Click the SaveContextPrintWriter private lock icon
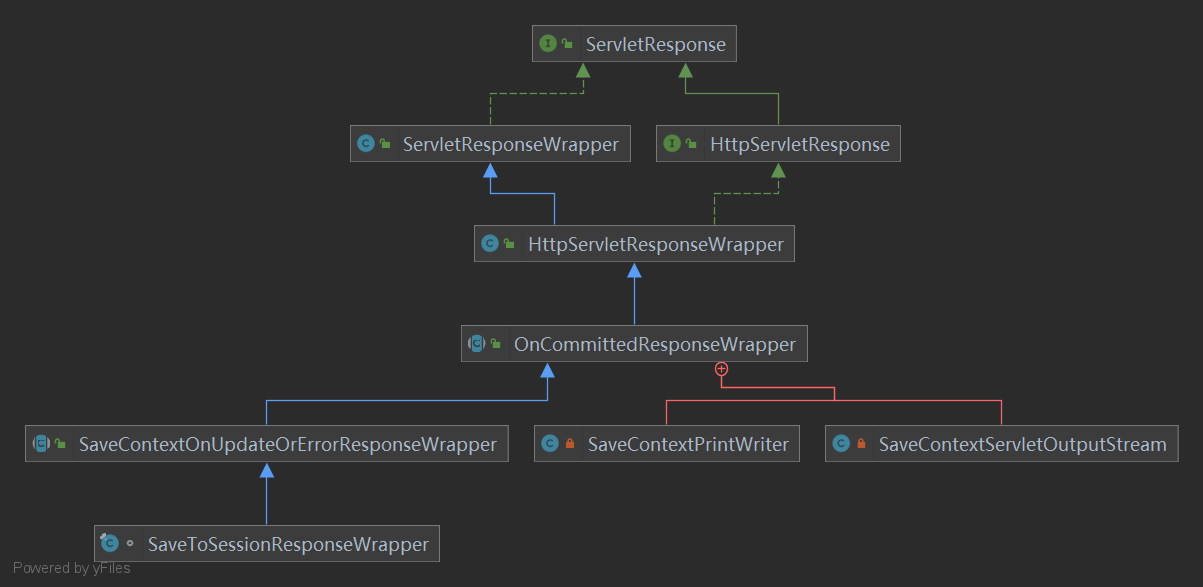This screenshot has width=1203, height=587. [569, 444]
